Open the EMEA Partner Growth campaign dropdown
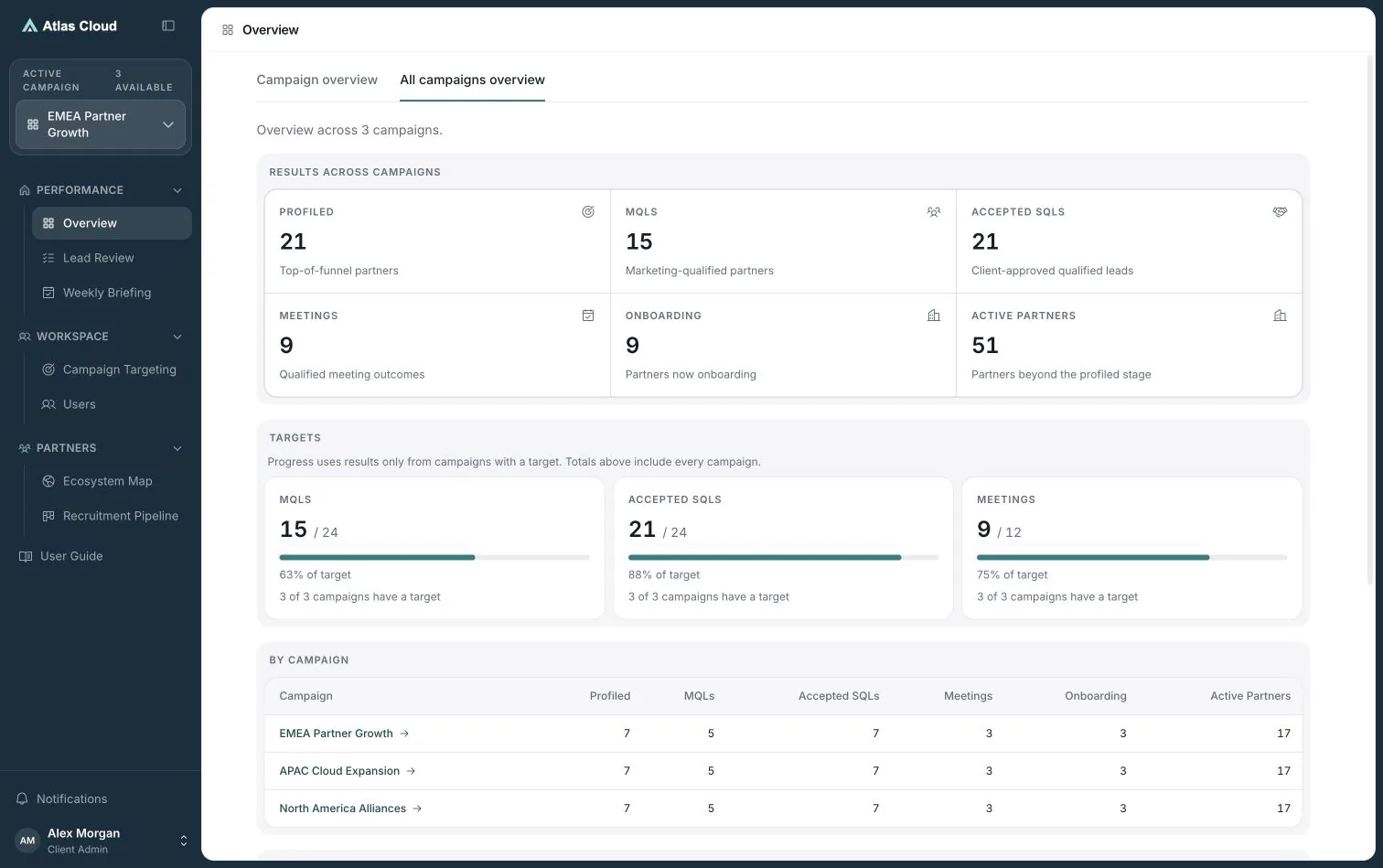Screen dimensions: 1383x868 101,124
